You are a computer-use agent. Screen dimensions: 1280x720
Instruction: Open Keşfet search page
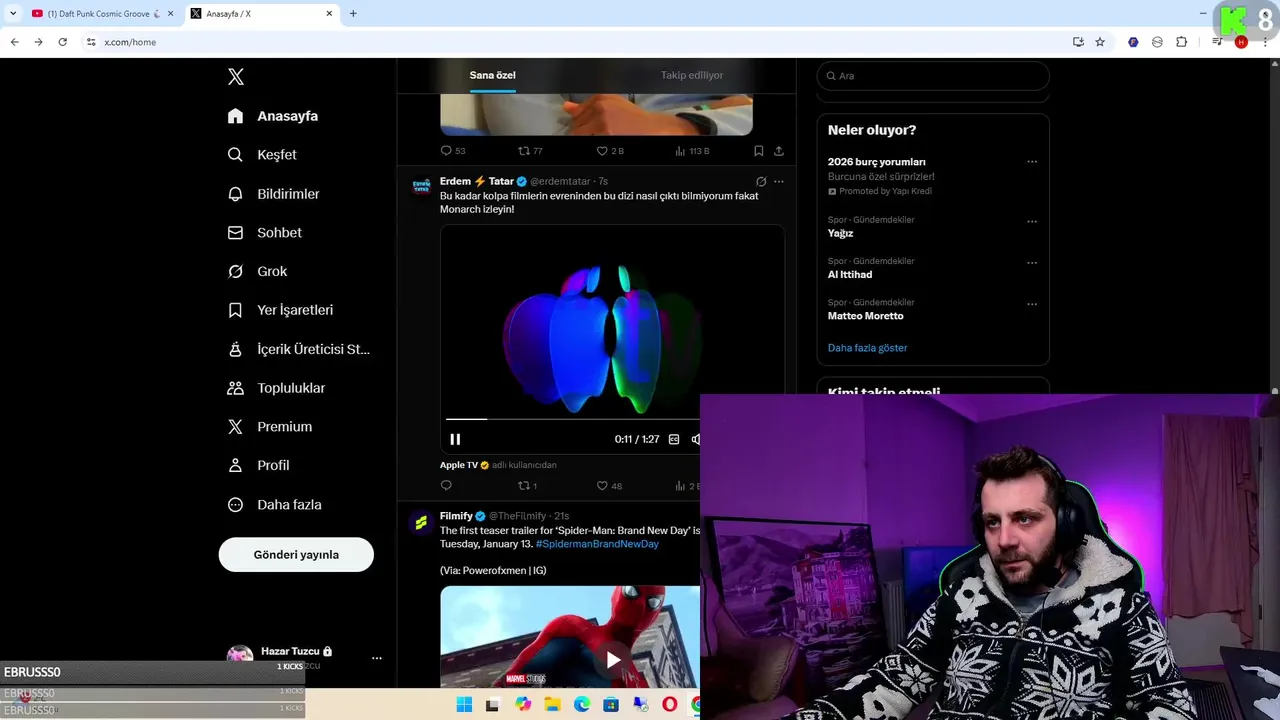click(x=262, y=155)
